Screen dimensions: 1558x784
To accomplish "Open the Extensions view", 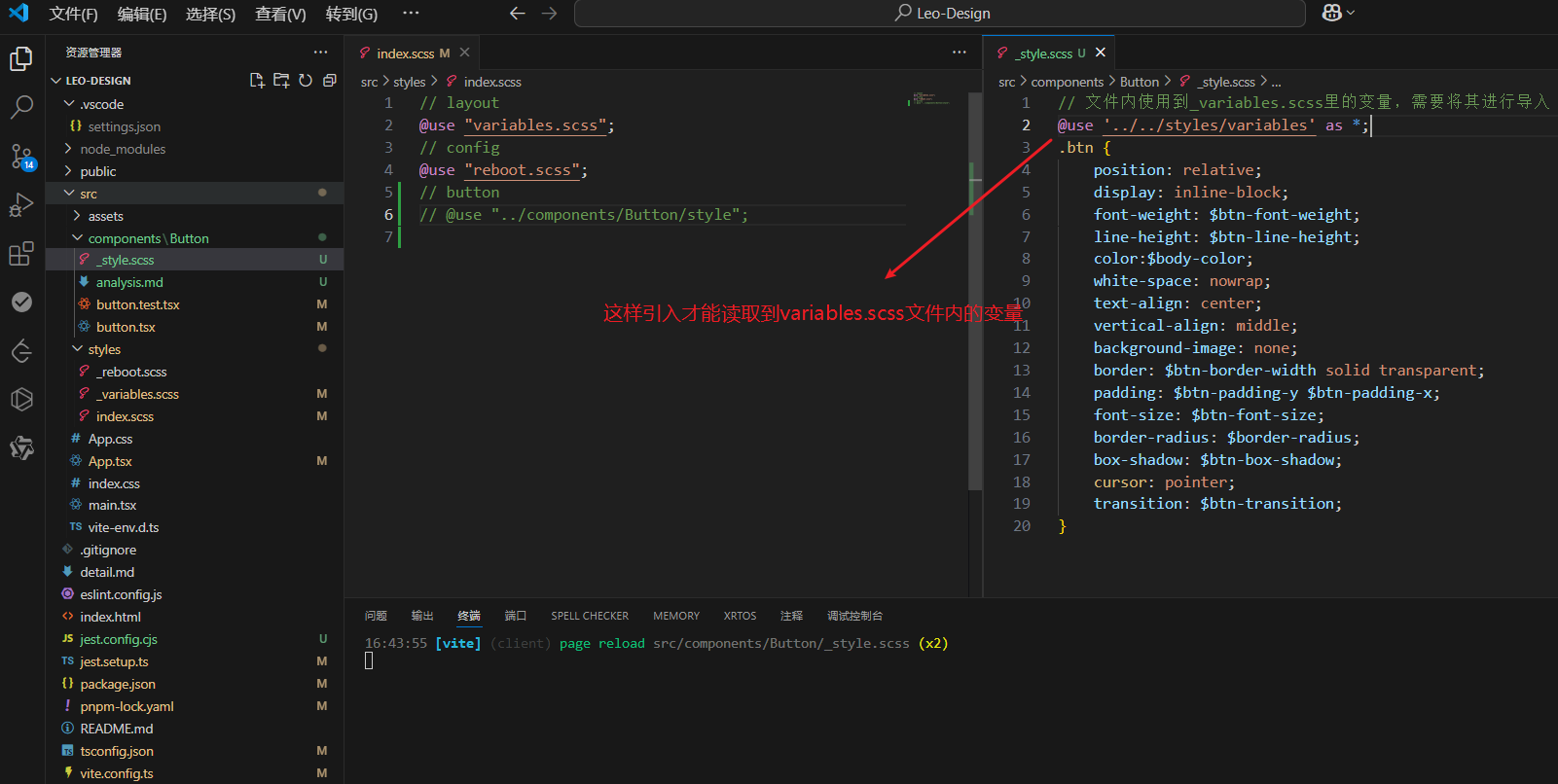I will [x=21, y=254].
